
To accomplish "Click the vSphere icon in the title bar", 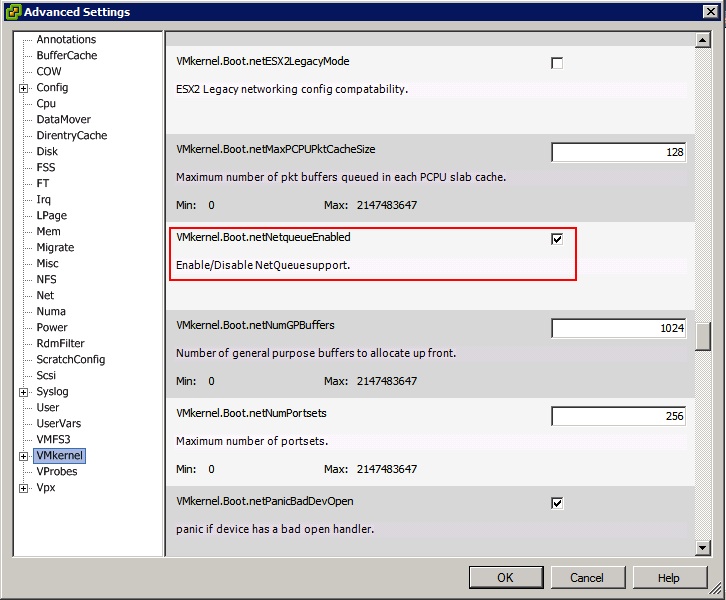I will (13, 12).
